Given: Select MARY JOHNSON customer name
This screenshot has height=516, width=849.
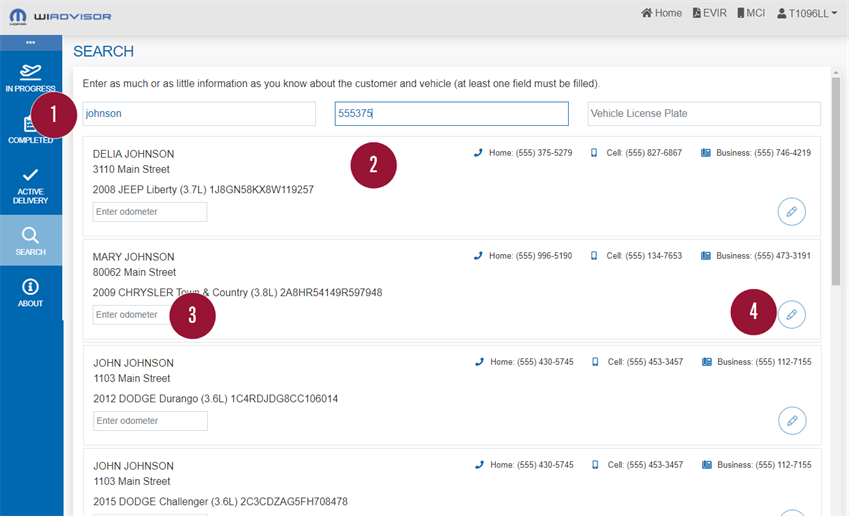Looking at the screenshot, I should (x=133, y=257).
